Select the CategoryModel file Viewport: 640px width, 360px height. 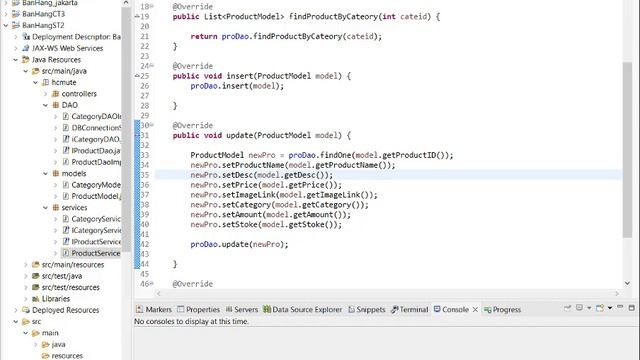coord(91,185)
